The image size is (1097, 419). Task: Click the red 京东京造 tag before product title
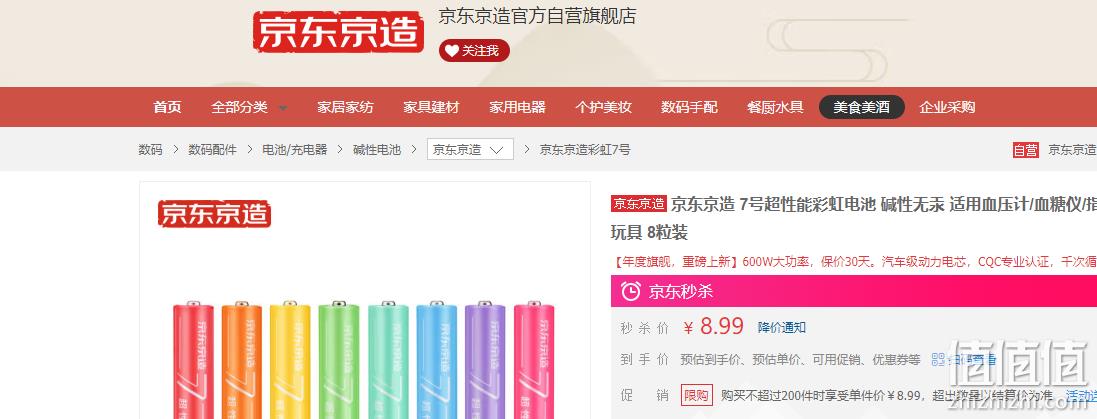tap(639, 204)
